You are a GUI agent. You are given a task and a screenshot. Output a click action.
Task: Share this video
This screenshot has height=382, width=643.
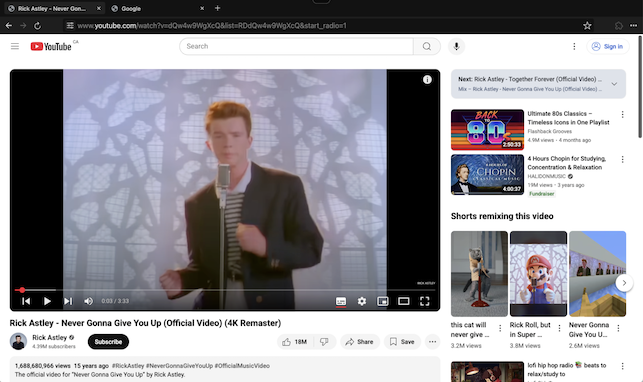360,341
